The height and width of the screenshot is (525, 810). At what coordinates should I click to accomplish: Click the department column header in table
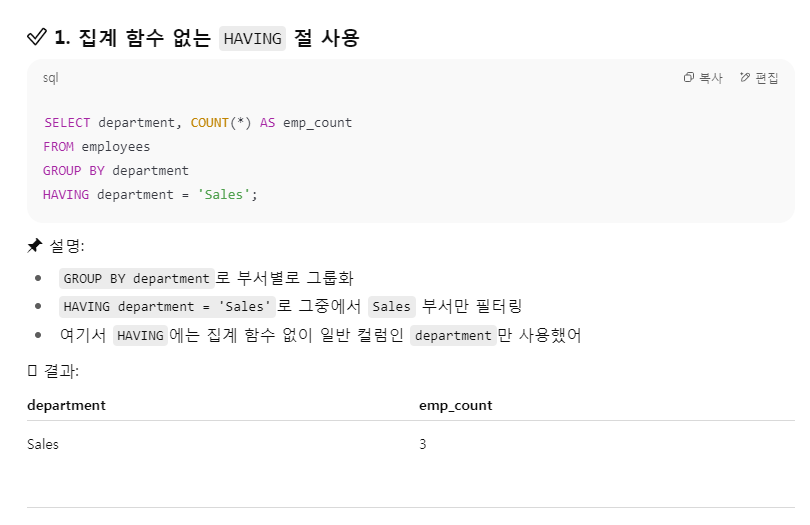66,405
